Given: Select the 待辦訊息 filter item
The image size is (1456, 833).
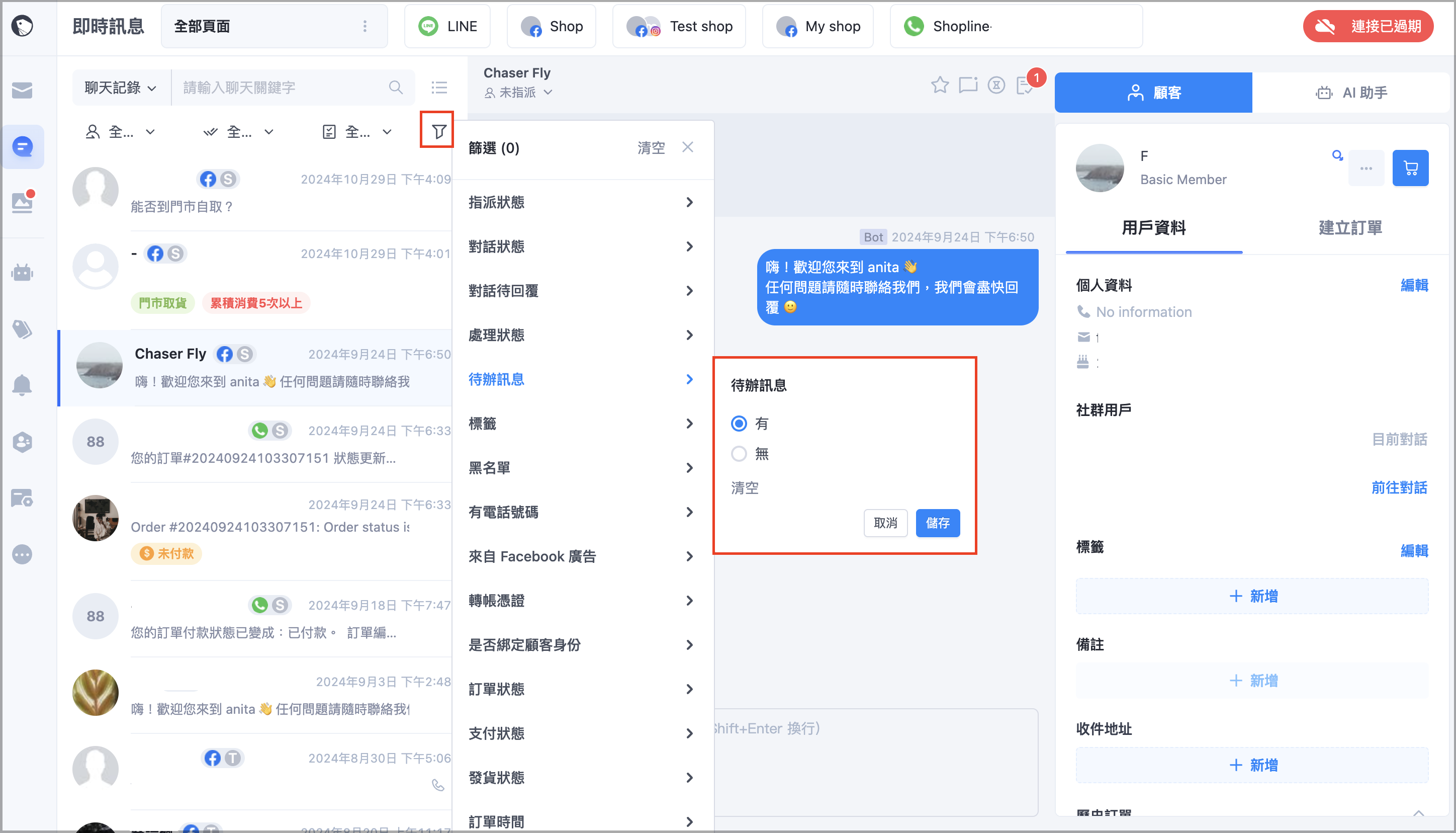Looking at the screenshot, I should 582,379.
